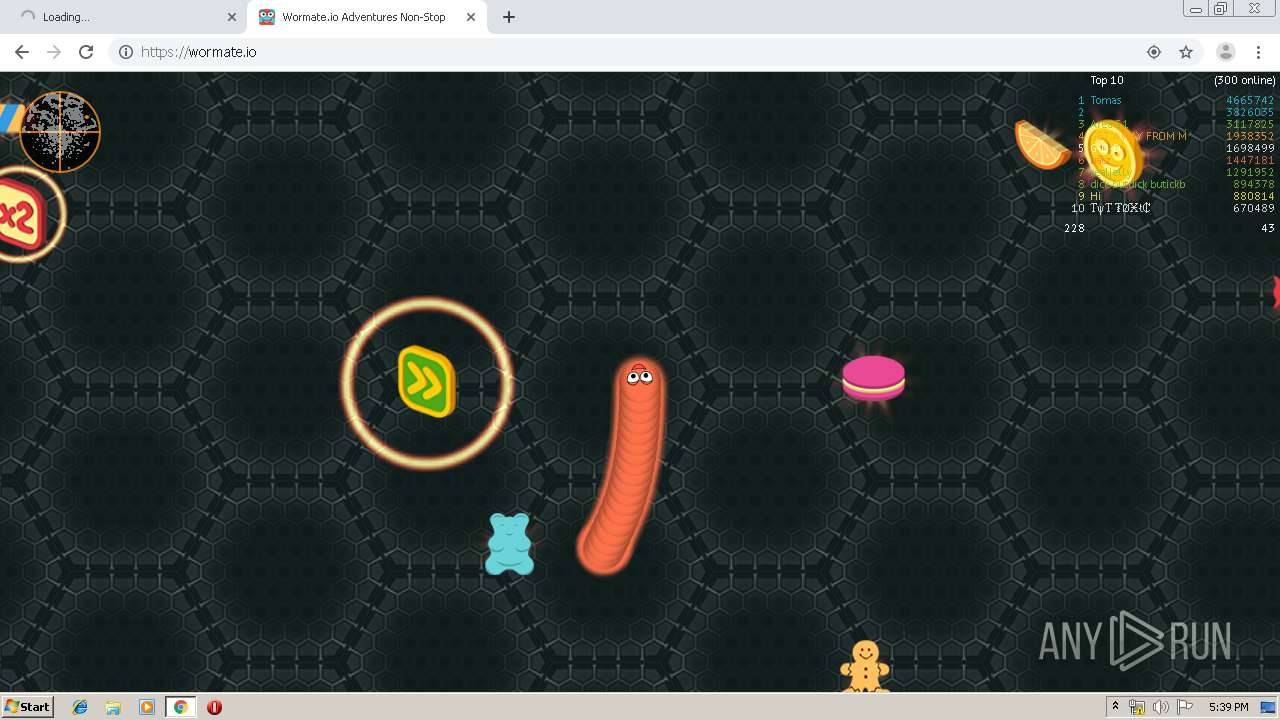1280x720 pixels.
Task: Collect the gingerbread man cookie
Action: click(865, 666)
